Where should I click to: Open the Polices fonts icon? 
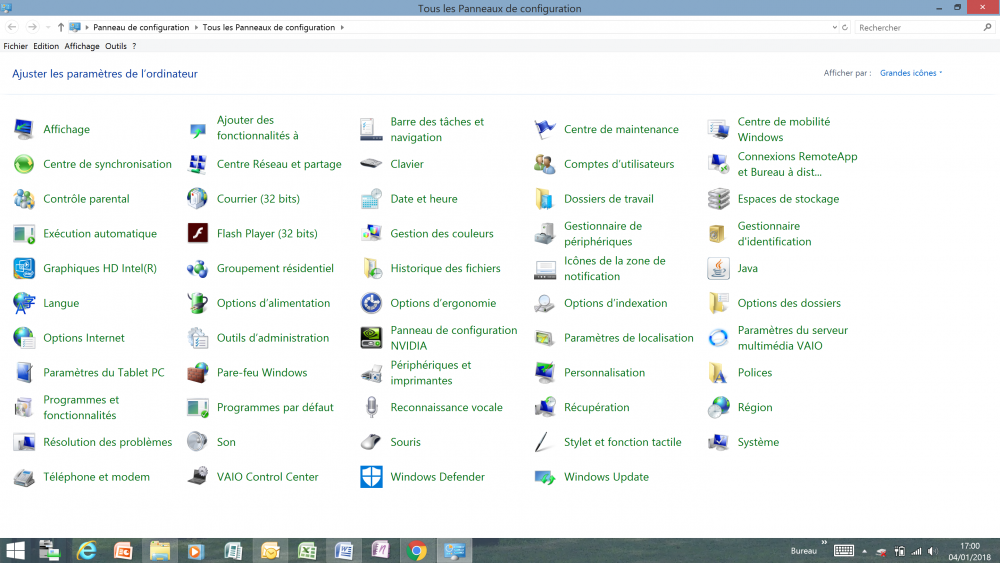coord(718,372)
